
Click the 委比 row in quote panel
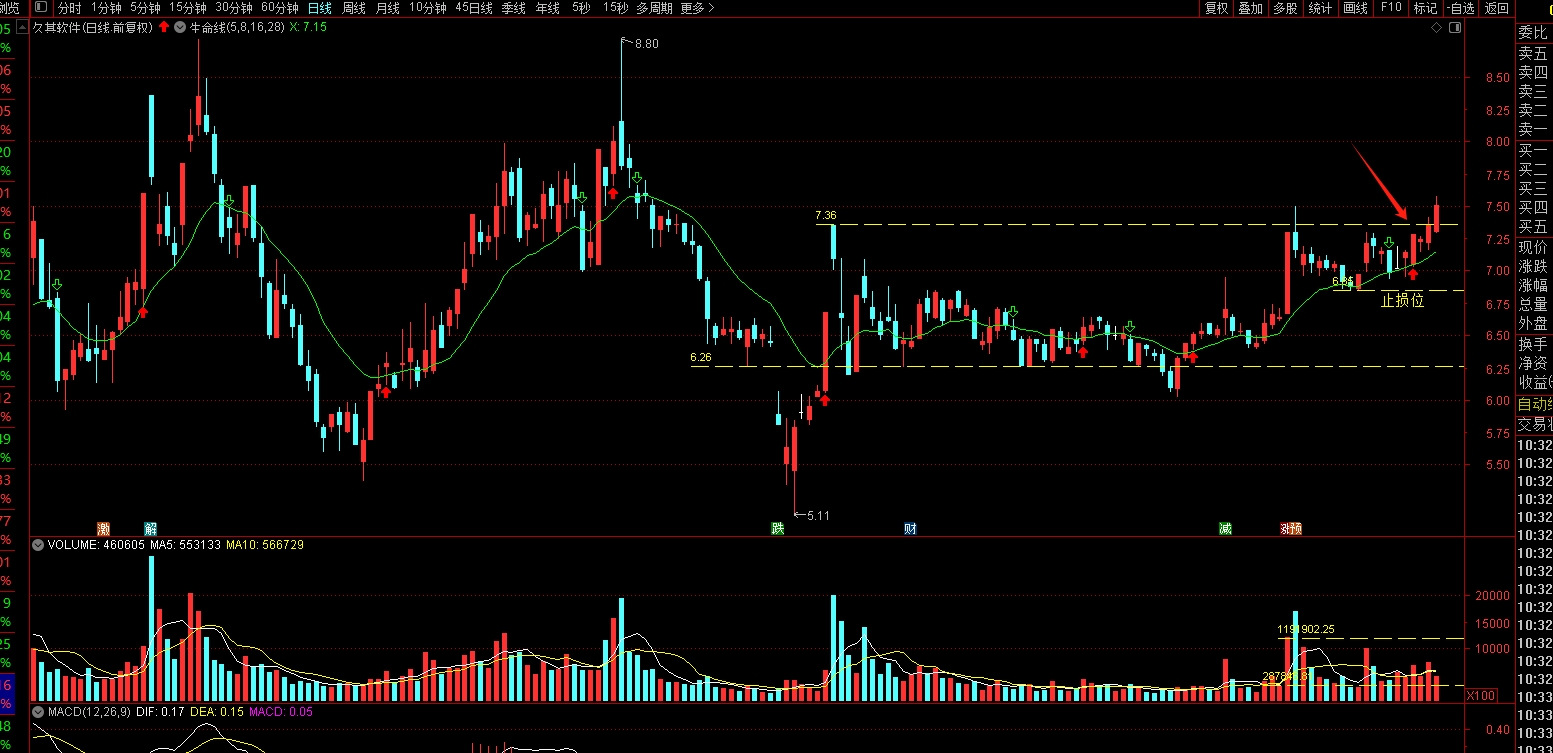[x=1535, y=34]
